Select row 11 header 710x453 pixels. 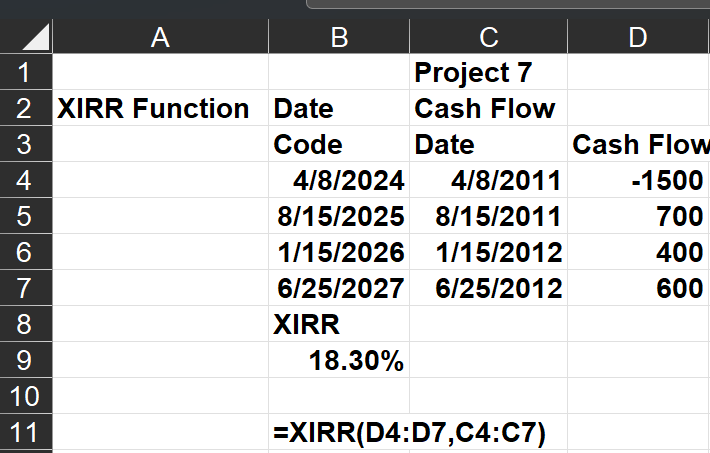coord(25,433)
